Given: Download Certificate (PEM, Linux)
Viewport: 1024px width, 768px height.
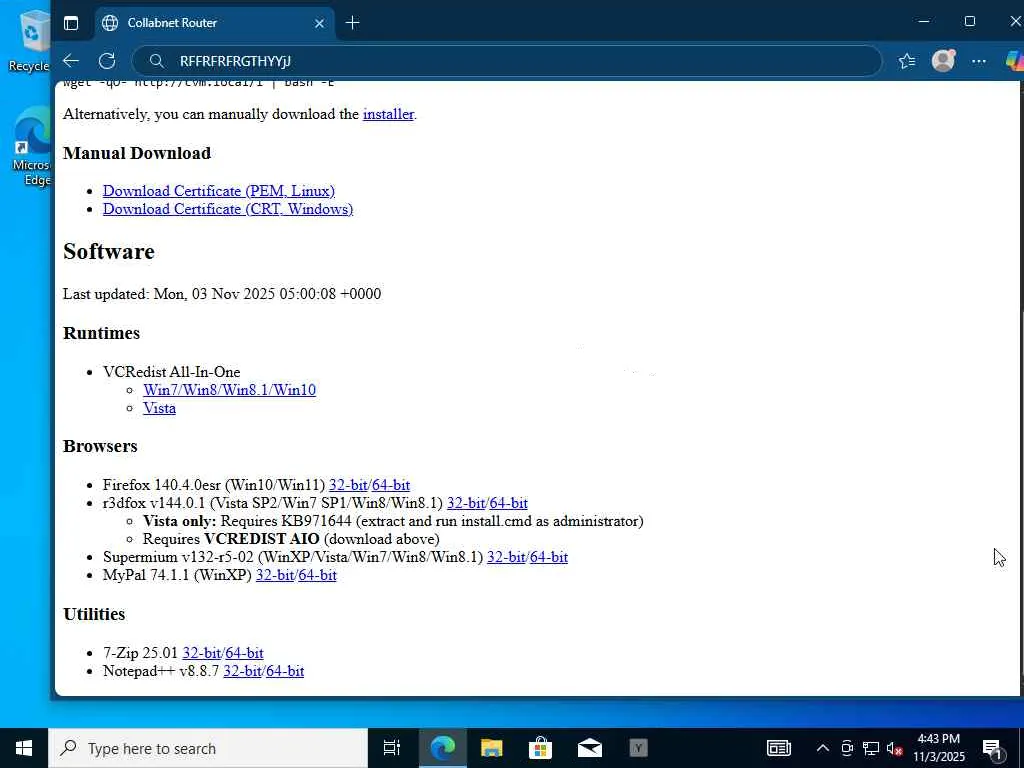Looking at the screenshot, I should point(219,191).
